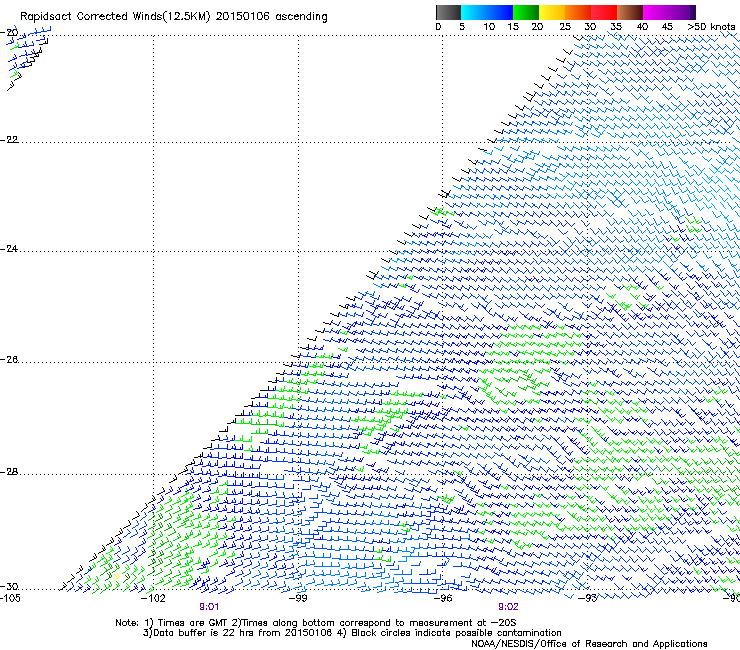
Task: Click the 9:01 swath time marker
Action: pos(209,607)
